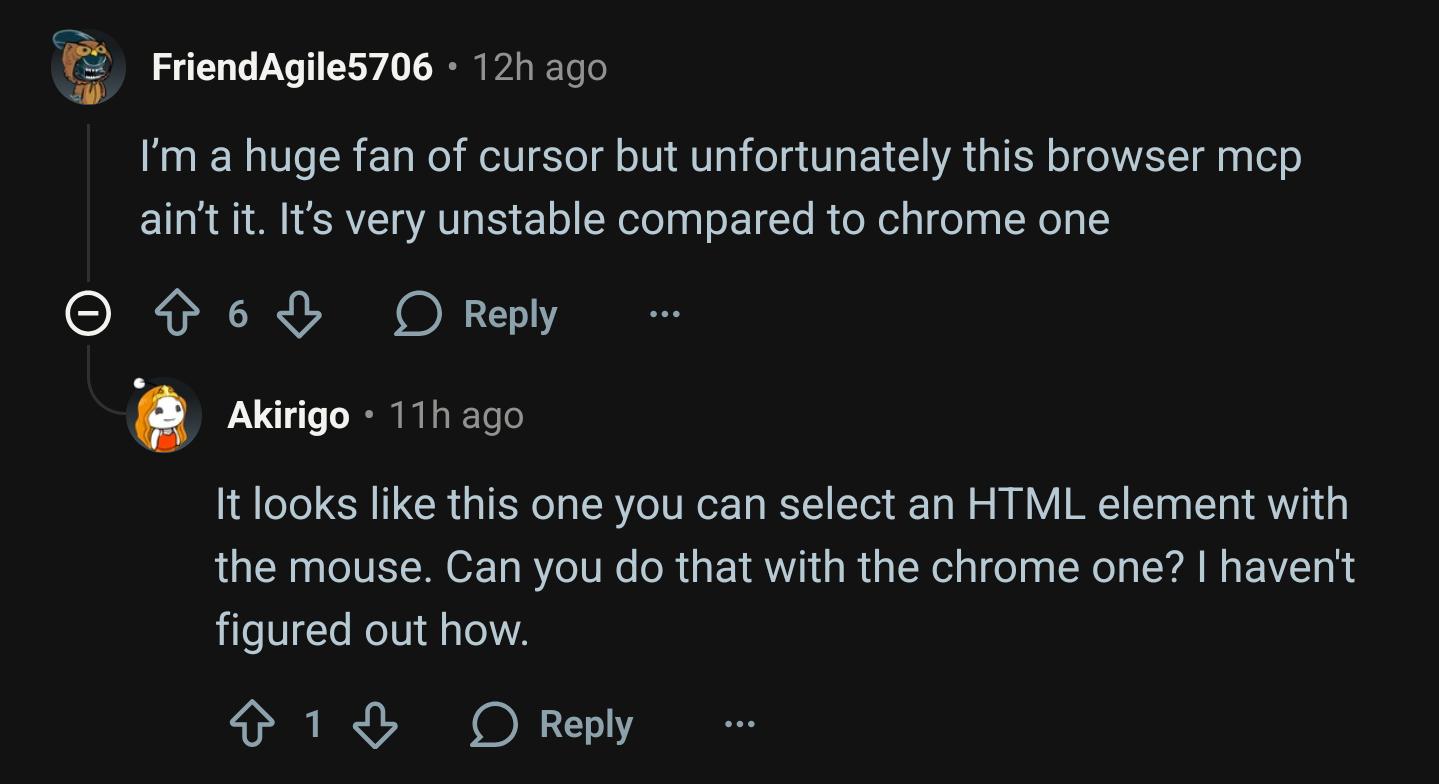Click FriendAgile5706's avatar
The height and width of the screenshot is (784, 1439).
coord(88,67)
